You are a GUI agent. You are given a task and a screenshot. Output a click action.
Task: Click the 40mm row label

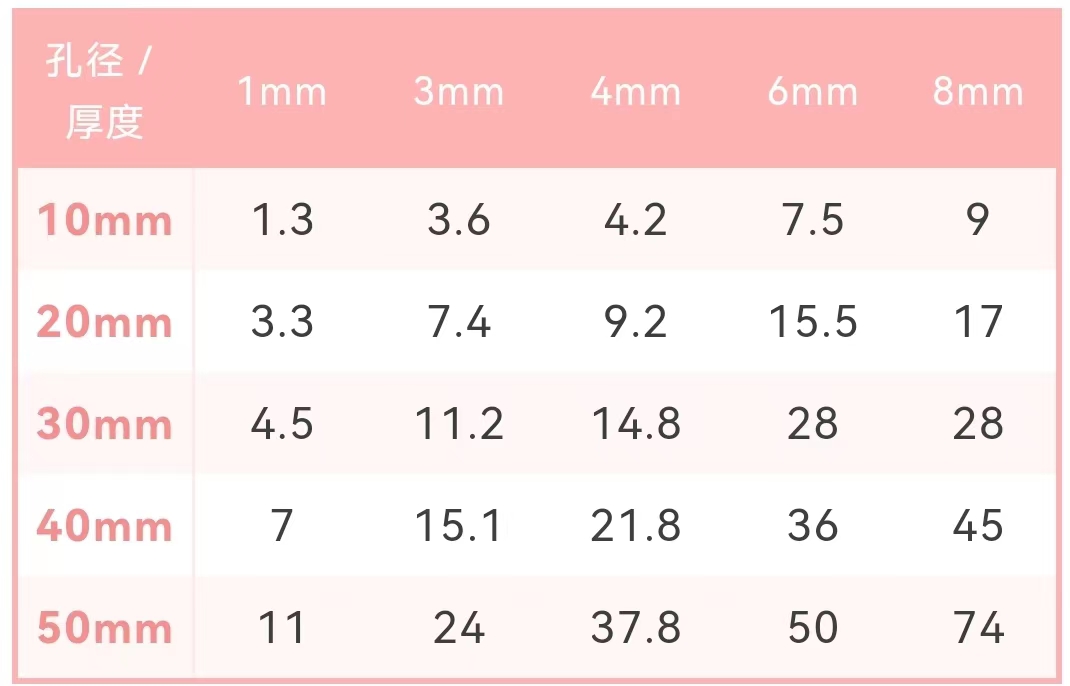pyautogui.click(x=104, y=526)
